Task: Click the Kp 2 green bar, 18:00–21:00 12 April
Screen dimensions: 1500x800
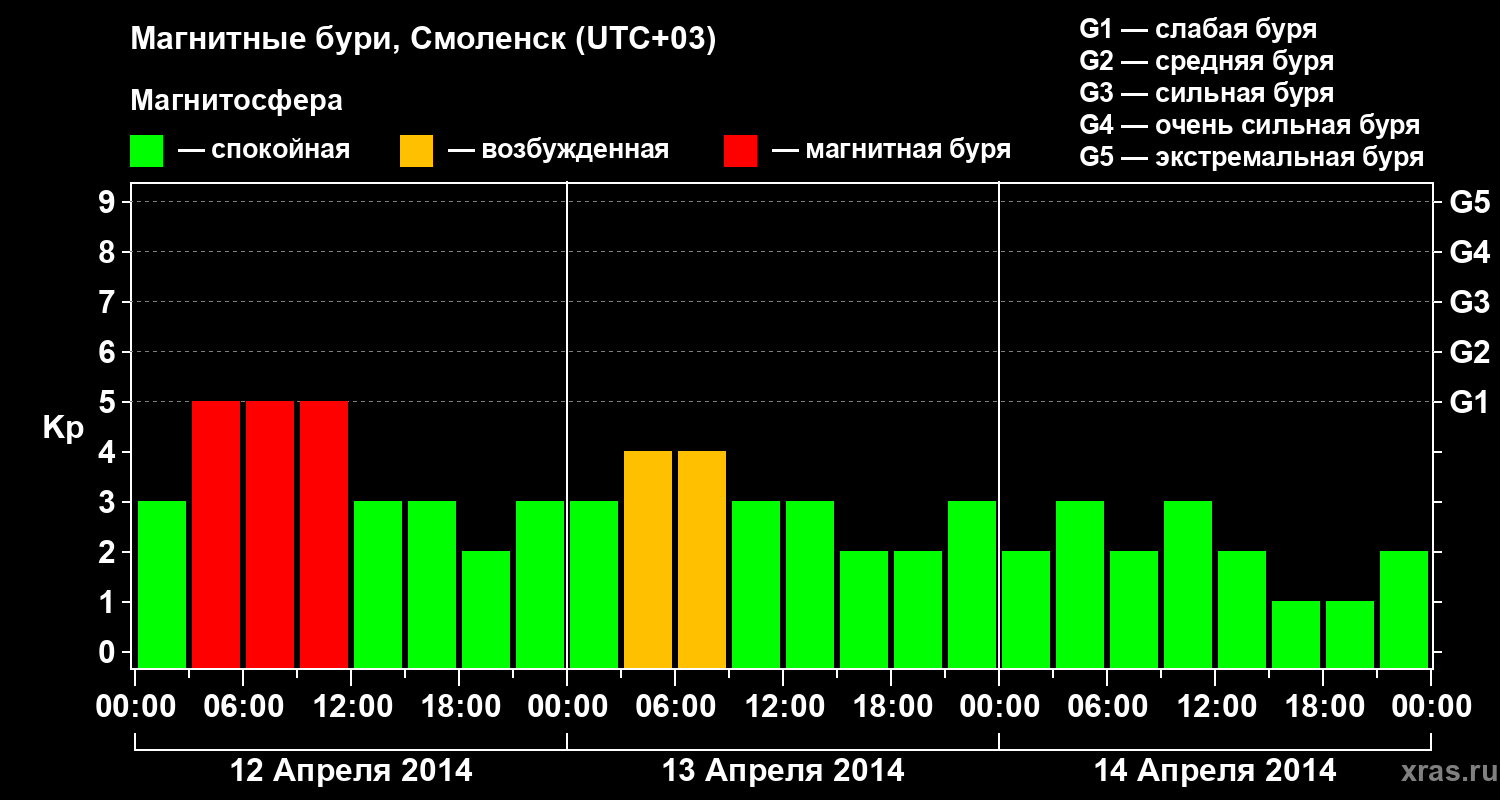Action: click(486, 609)
